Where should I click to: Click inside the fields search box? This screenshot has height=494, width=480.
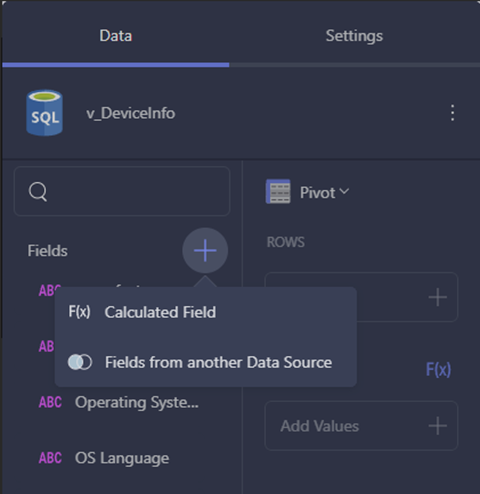122,191
